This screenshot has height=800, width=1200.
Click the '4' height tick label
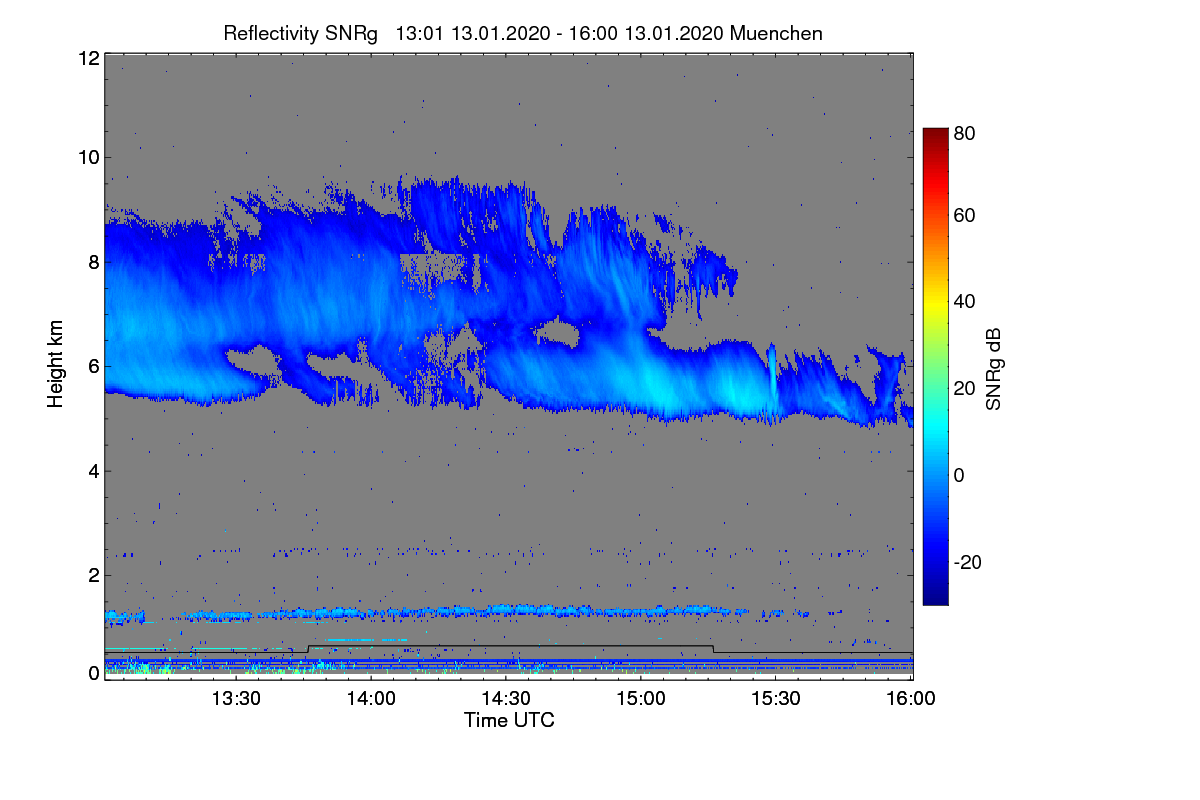(93, 471)
